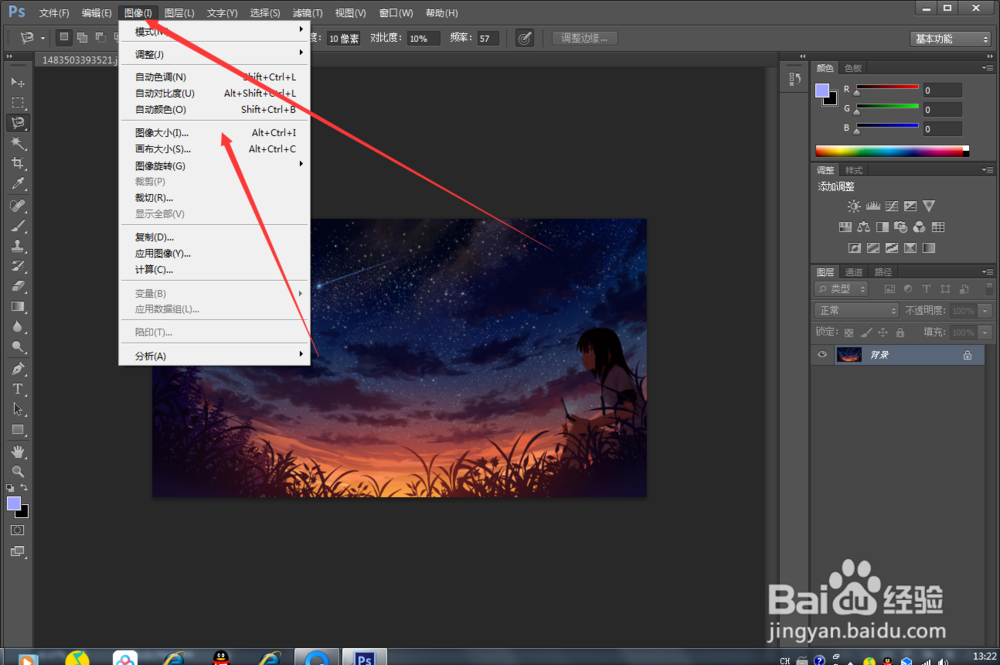
Task: Click the 调整边缘 button
Action: pos(584,38)
